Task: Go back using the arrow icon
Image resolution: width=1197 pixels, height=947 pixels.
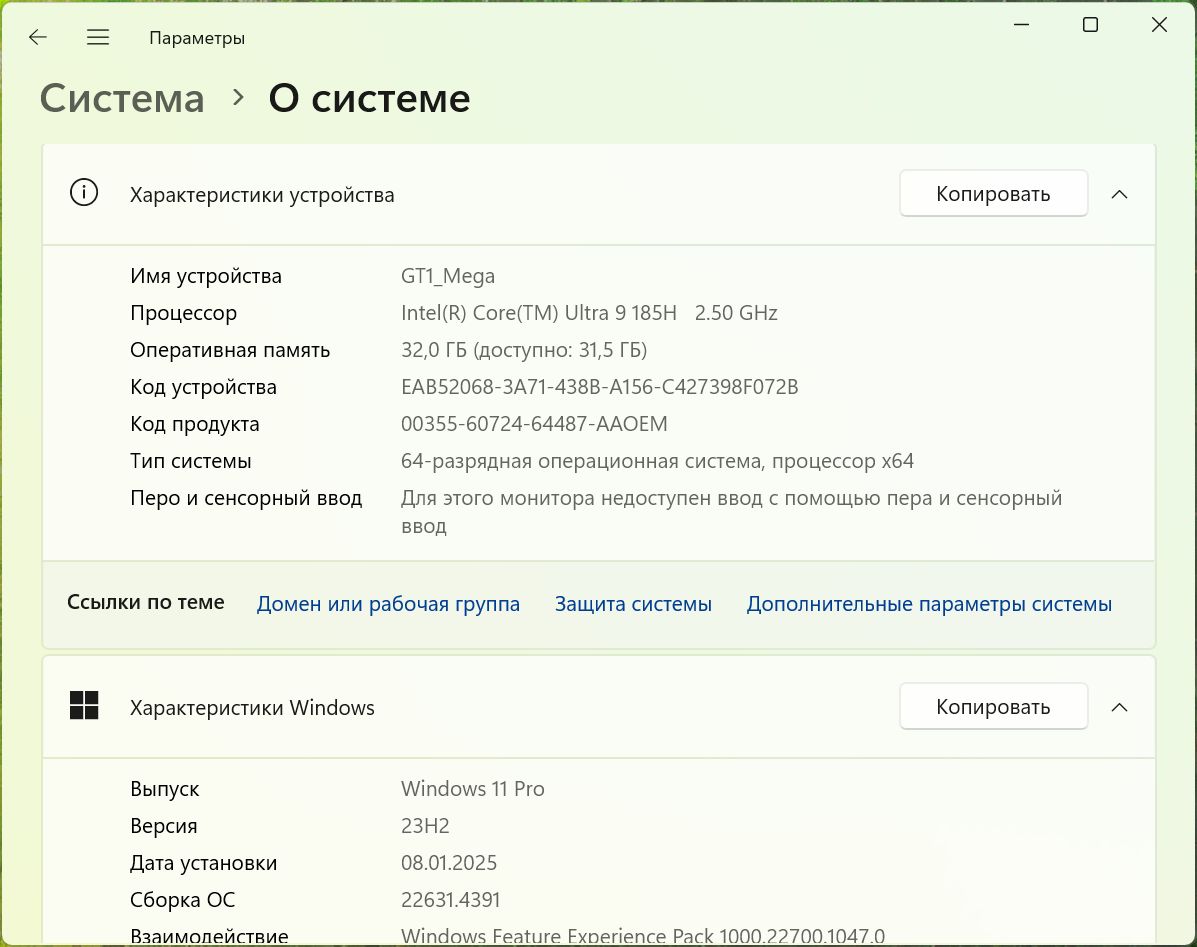Action: pos(37,37)
